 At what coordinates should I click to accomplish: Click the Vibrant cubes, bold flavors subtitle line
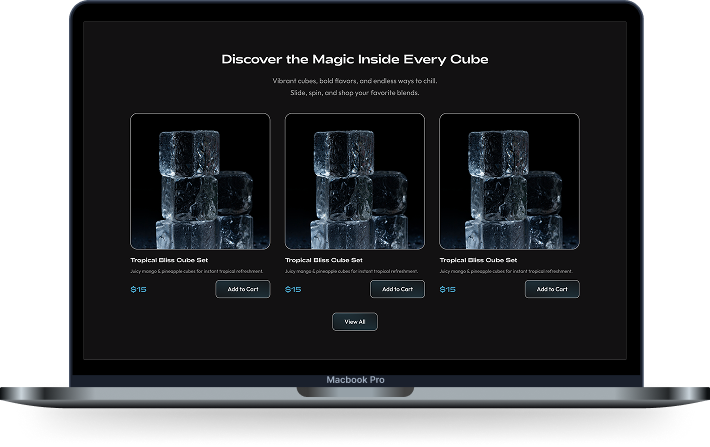tap(355, 81)
